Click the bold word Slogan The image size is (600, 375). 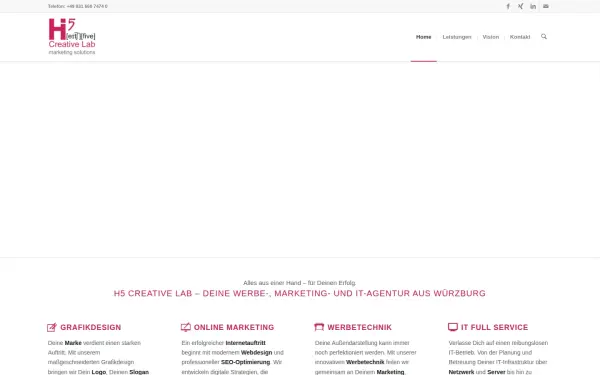tap(139, 372)
